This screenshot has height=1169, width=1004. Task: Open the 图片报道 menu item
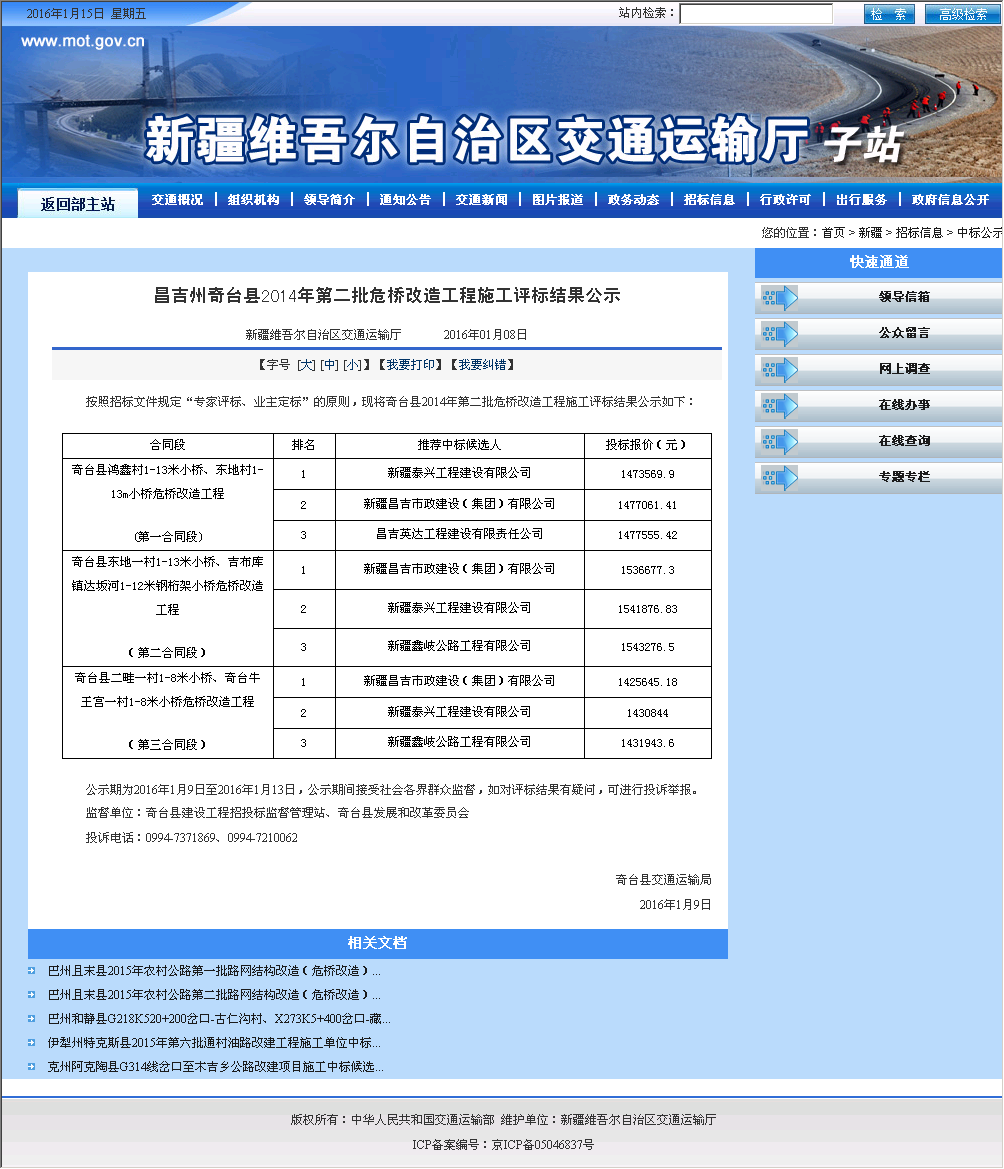tap(558, 200)
